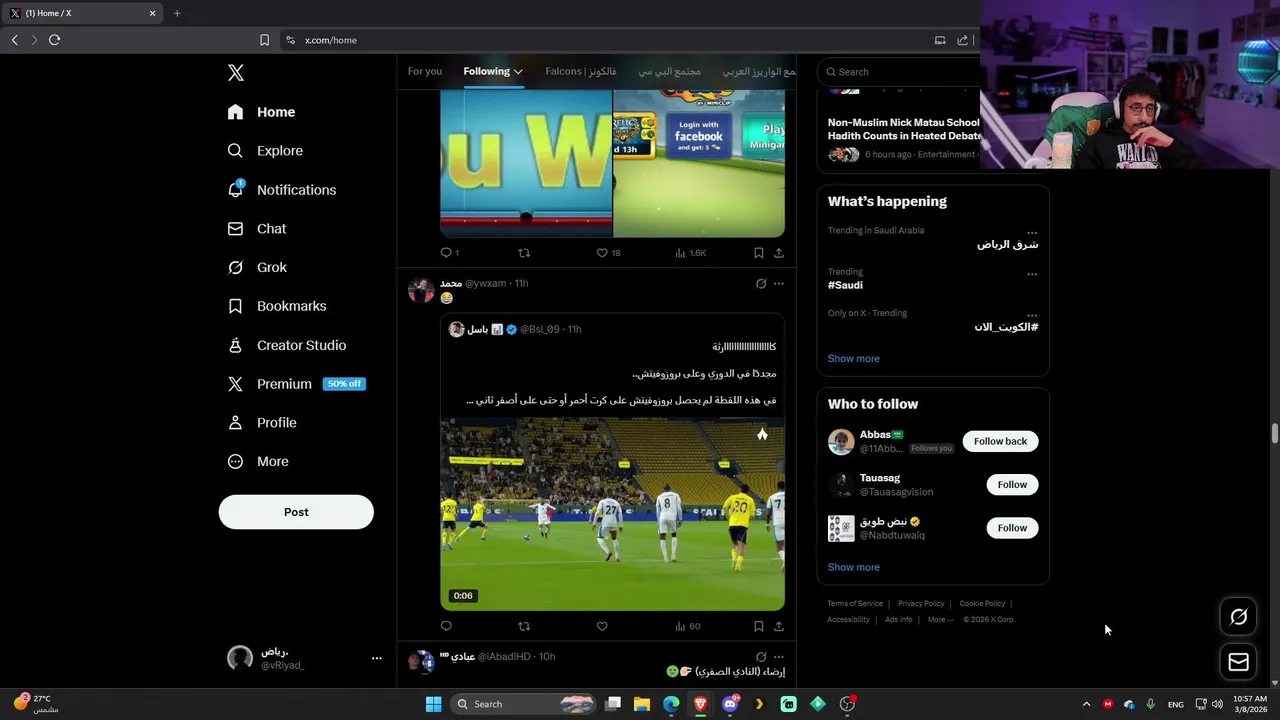Open Privacy Policy footer link
This screenshot has width=1280, height=720.
[x=921, y=604]
